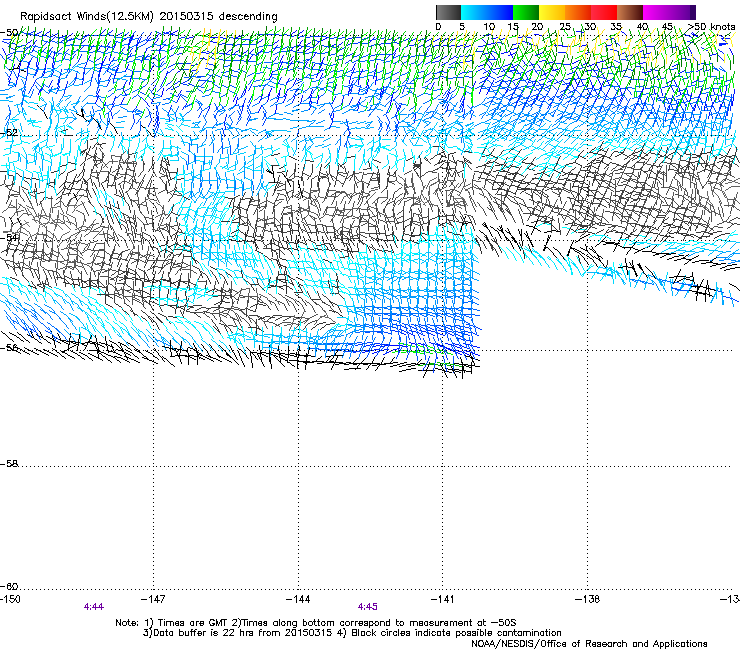Click the '-56' latitude axis label

coord(9,347)
